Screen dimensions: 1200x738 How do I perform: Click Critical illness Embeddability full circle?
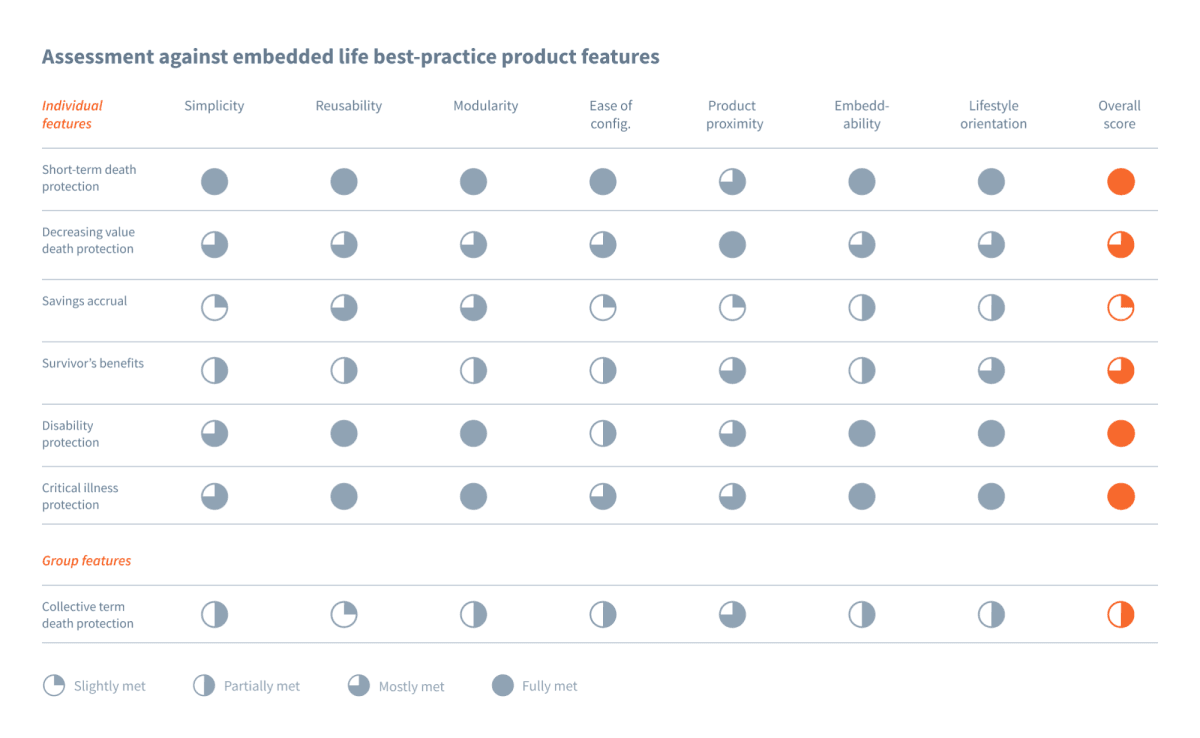862,496
